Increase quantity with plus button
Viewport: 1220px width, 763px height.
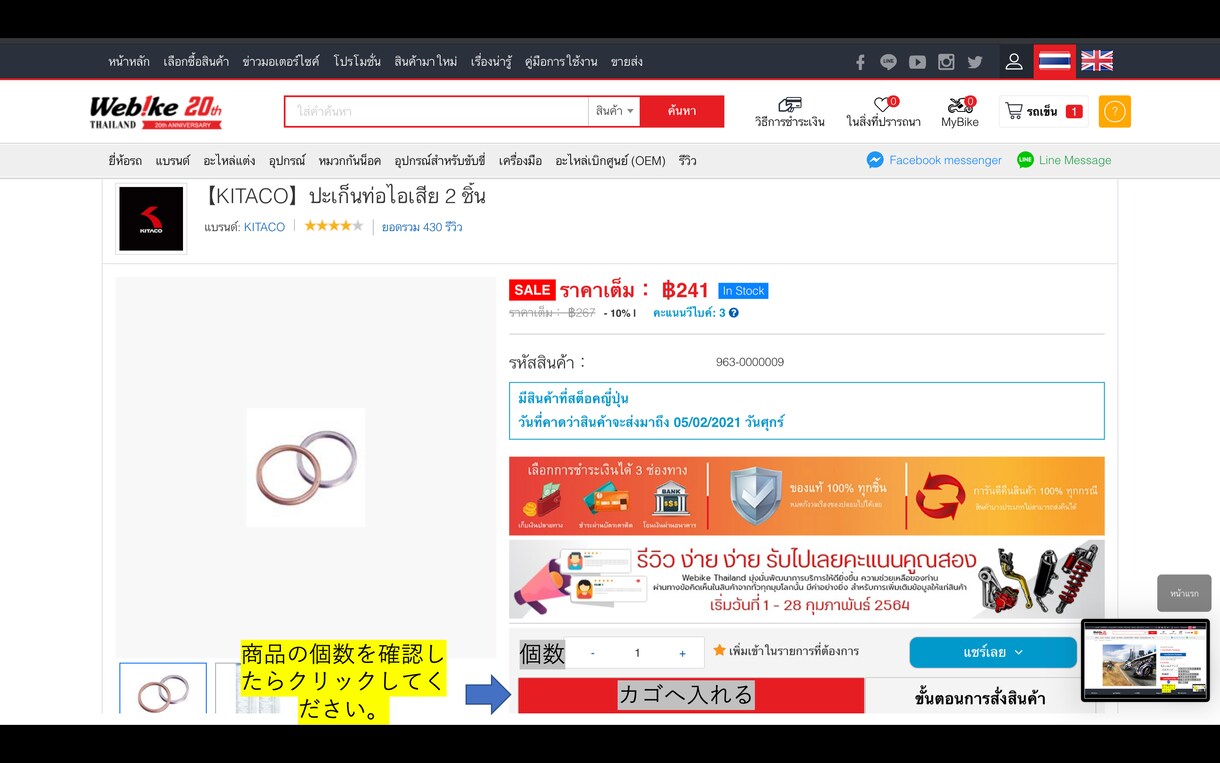[683, 653]
